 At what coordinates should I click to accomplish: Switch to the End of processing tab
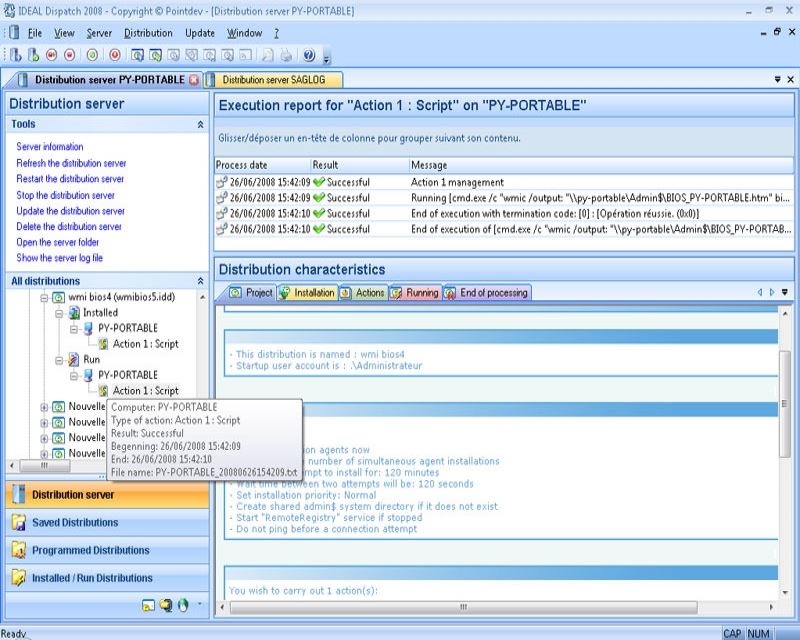tap(492, 293)
